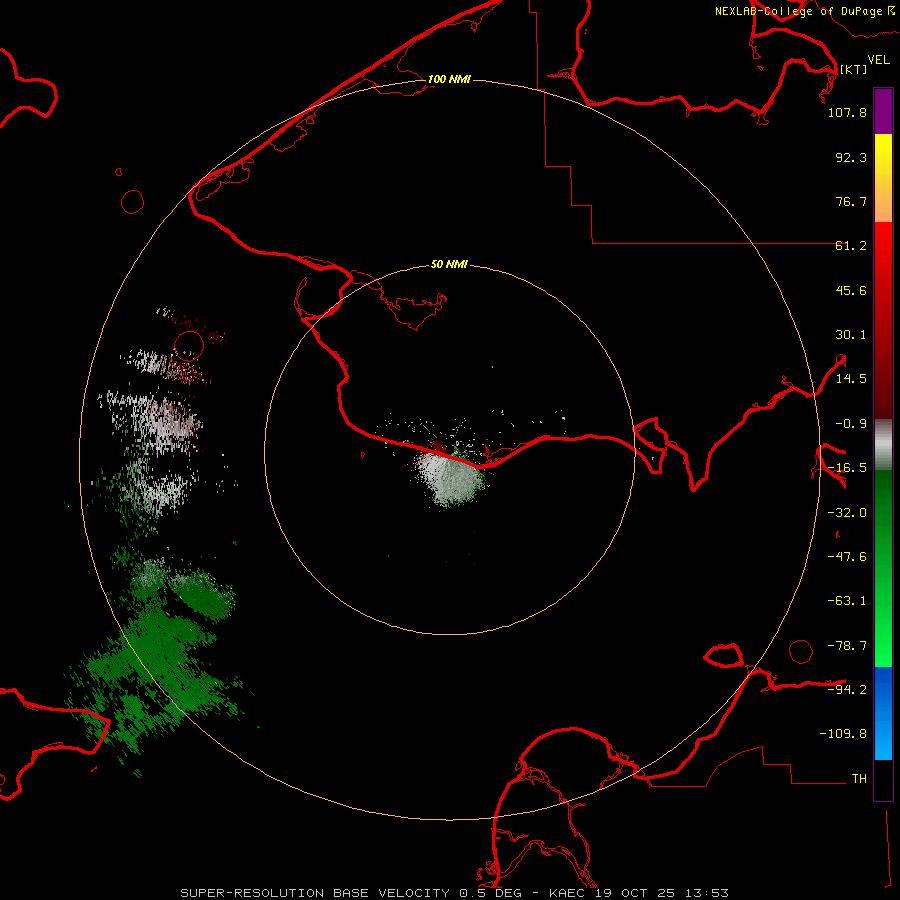Click the 107.8 velocity scale value
This screenshot has height=900, width=900.
tap(847, 112)
